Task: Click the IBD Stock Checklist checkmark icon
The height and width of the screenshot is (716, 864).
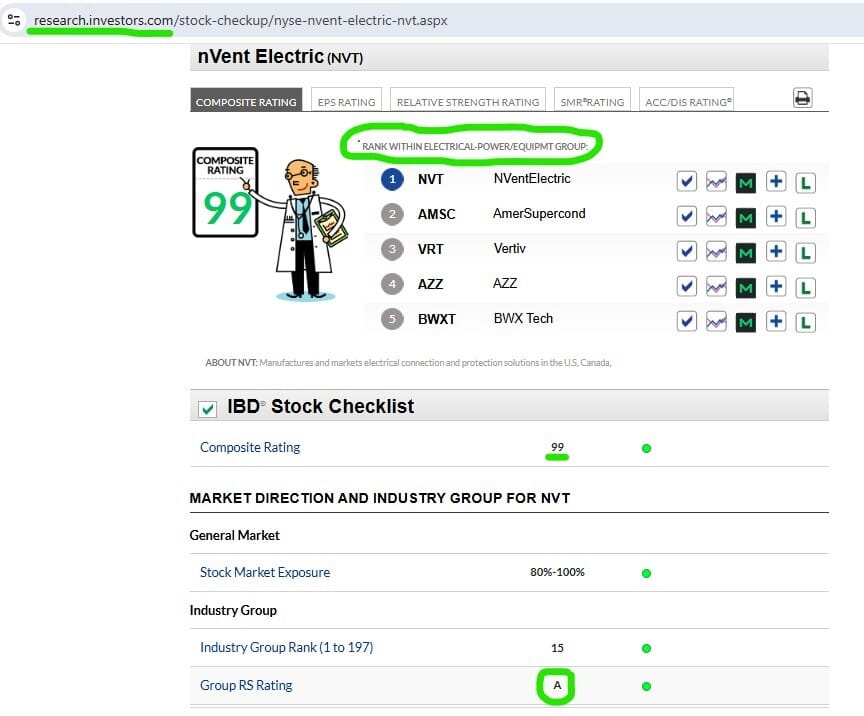Action: [x=207, y=408]
